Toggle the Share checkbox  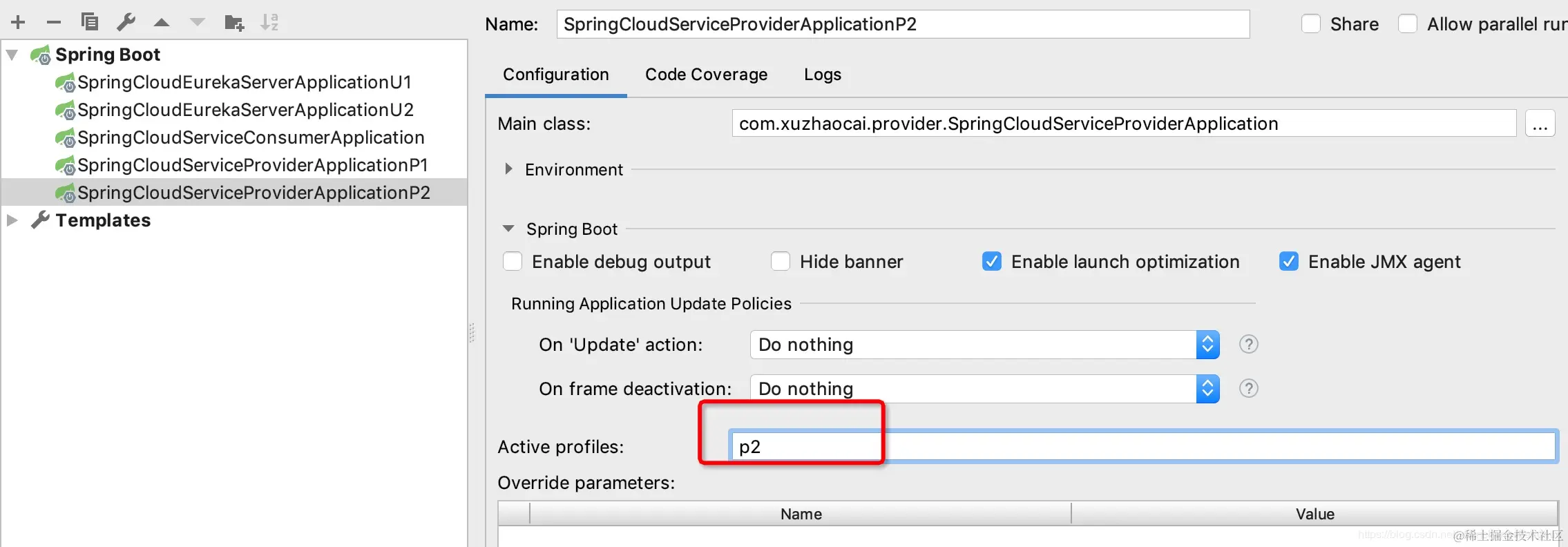pos(1311,24)
